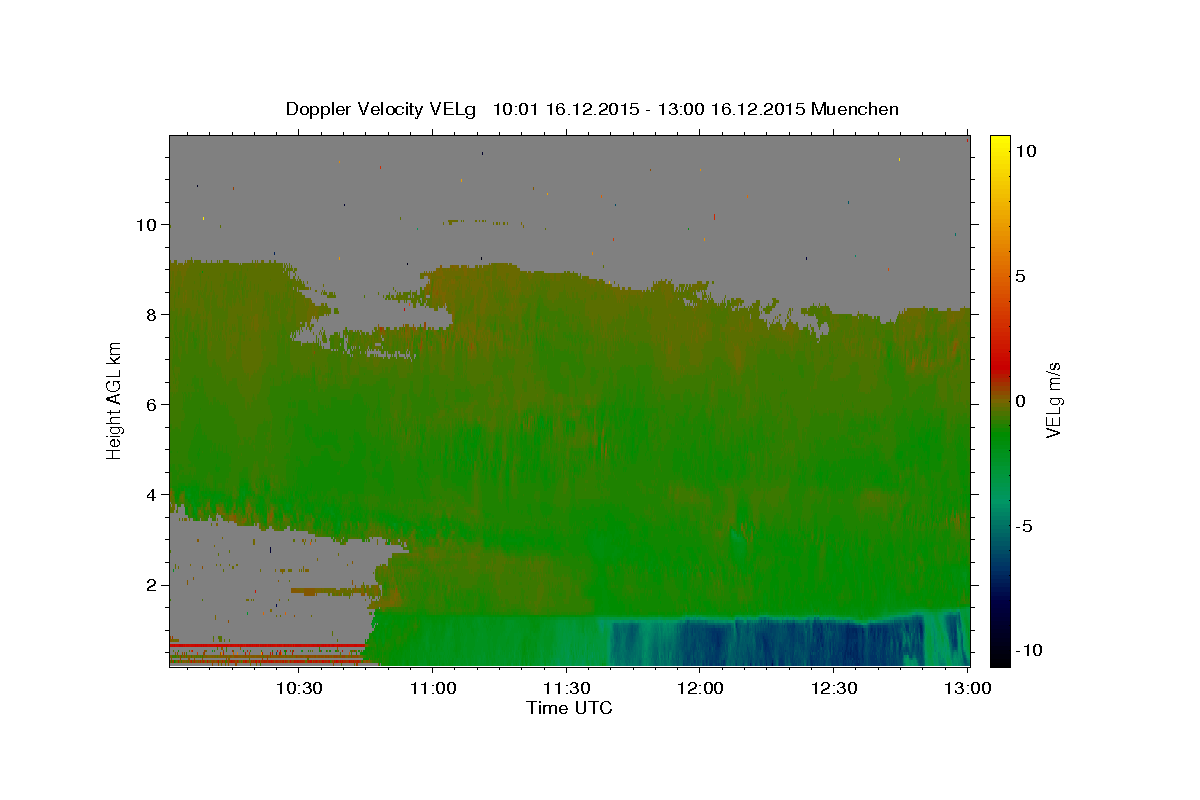Click the colorbar value label 0
Viewport: 1200px width, 800px height.
pyautogui.click(x=1020, y=401)
